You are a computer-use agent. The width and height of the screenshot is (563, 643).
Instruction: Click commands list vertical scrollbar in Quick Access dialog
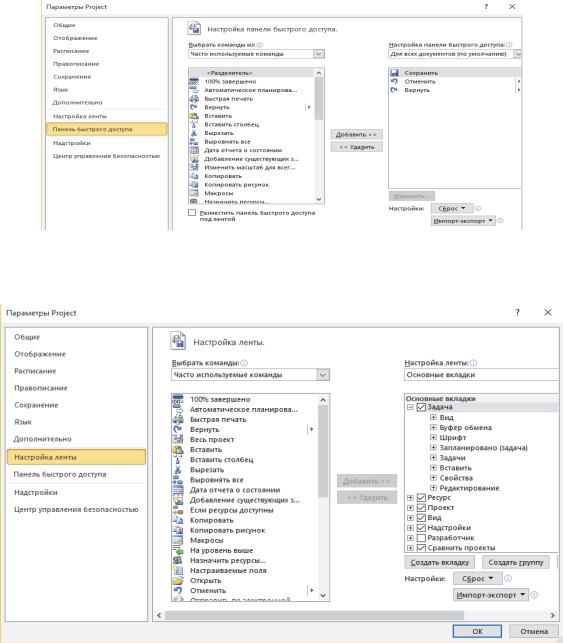coord(319,98)
